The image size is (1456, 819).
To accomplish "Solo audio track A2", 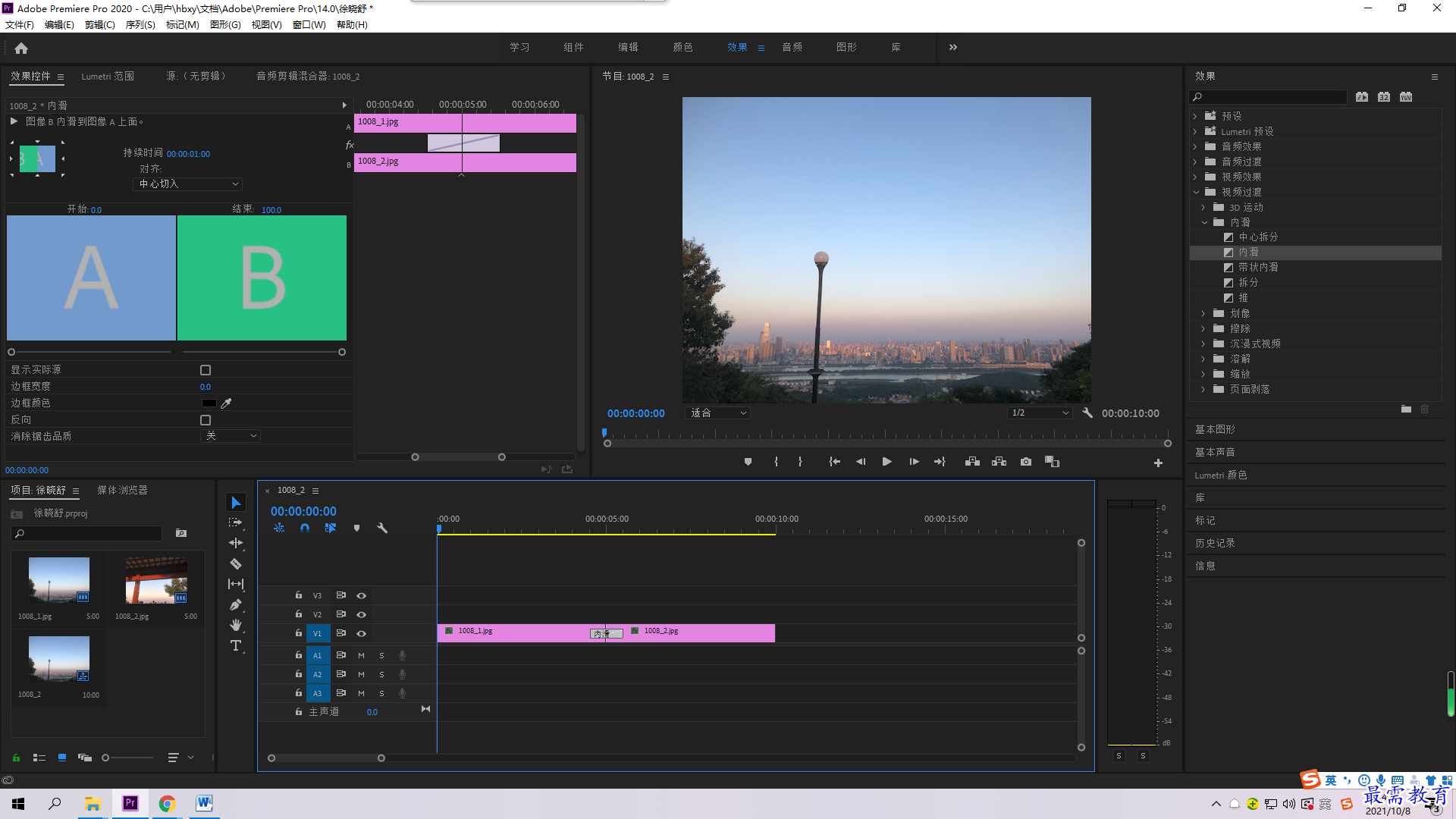I will tap(381, 675).
